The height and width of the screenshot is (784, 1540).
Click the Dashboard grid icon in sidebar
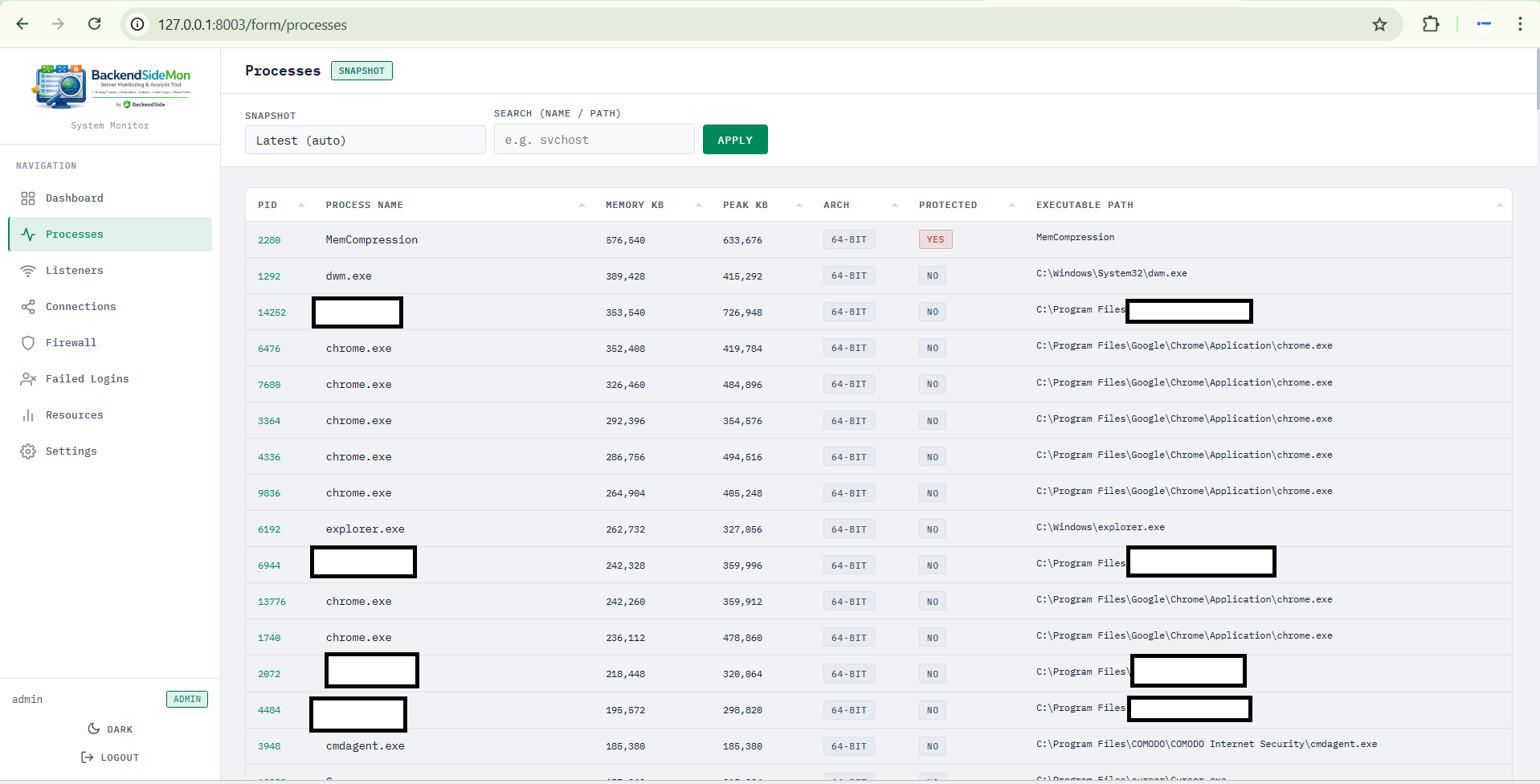(28, 198)
